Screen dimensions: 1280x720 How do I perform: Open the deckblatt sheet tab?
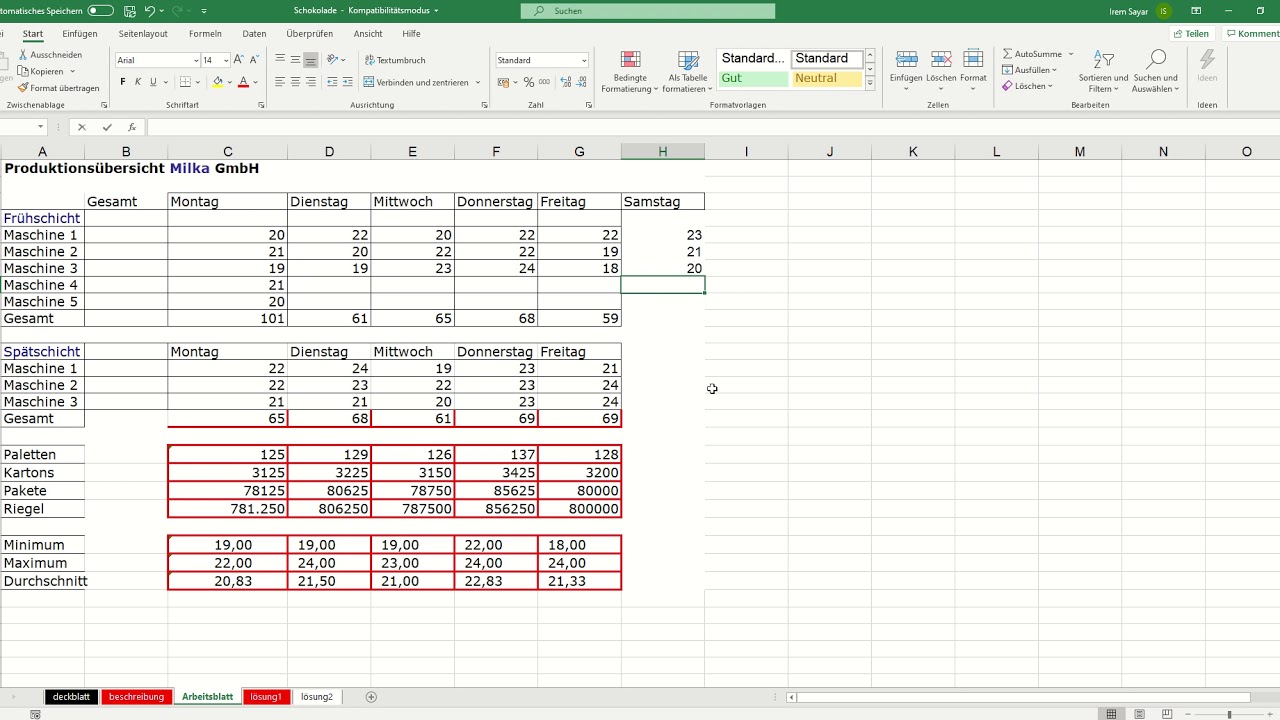pyautogui.click(x=72, y=697)
